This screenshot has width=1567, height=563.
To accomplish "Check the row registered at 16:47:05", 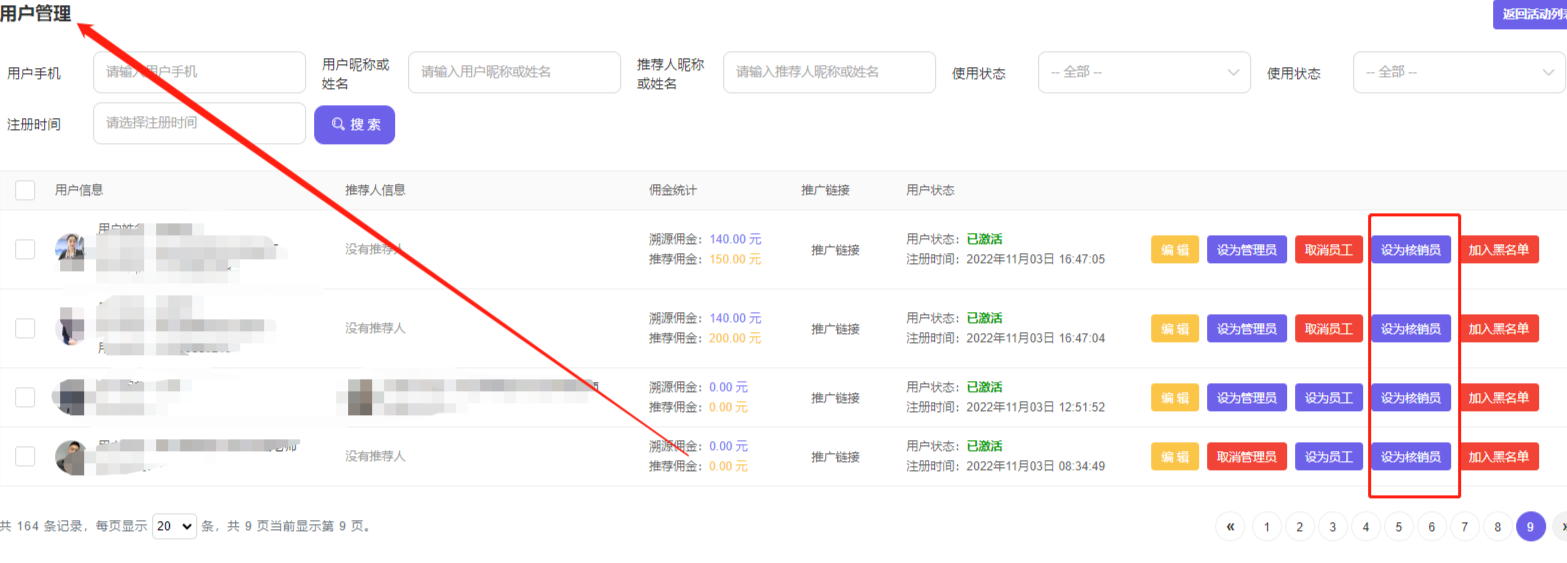I will coord(25,249).
